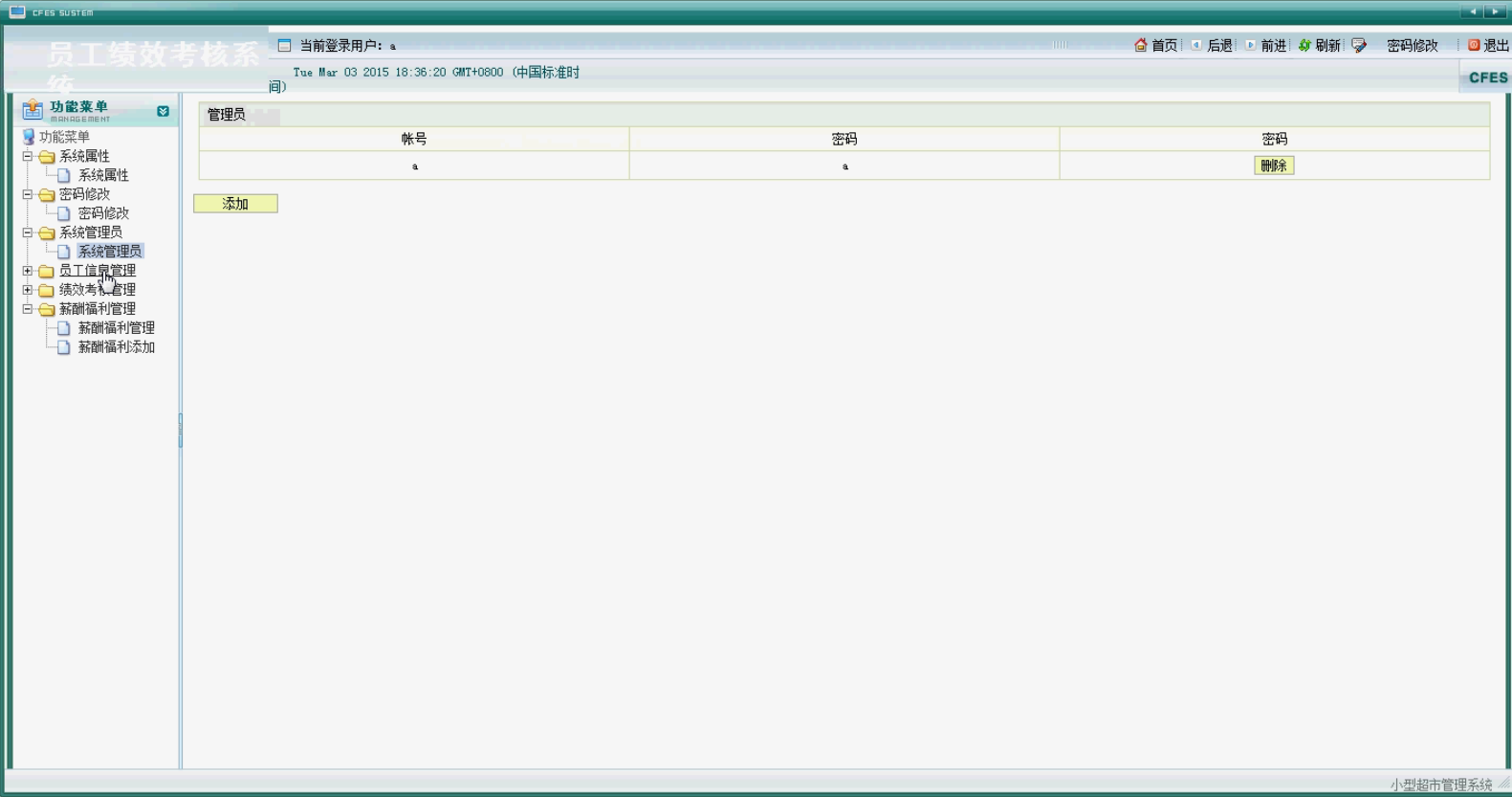Open the 系统属性 leaf item

click(103, 175)
